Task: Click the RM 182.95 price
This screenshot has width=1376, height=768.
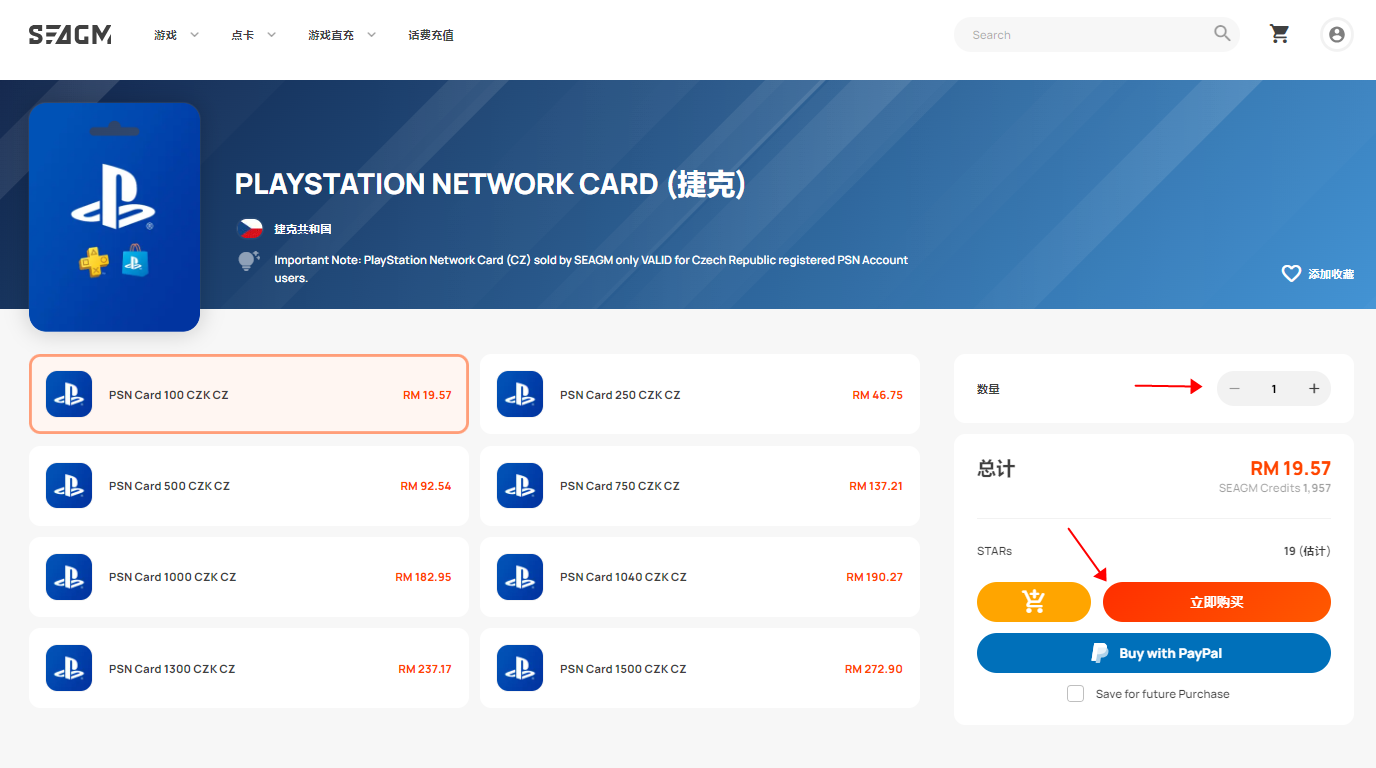Action: (423, 577)
